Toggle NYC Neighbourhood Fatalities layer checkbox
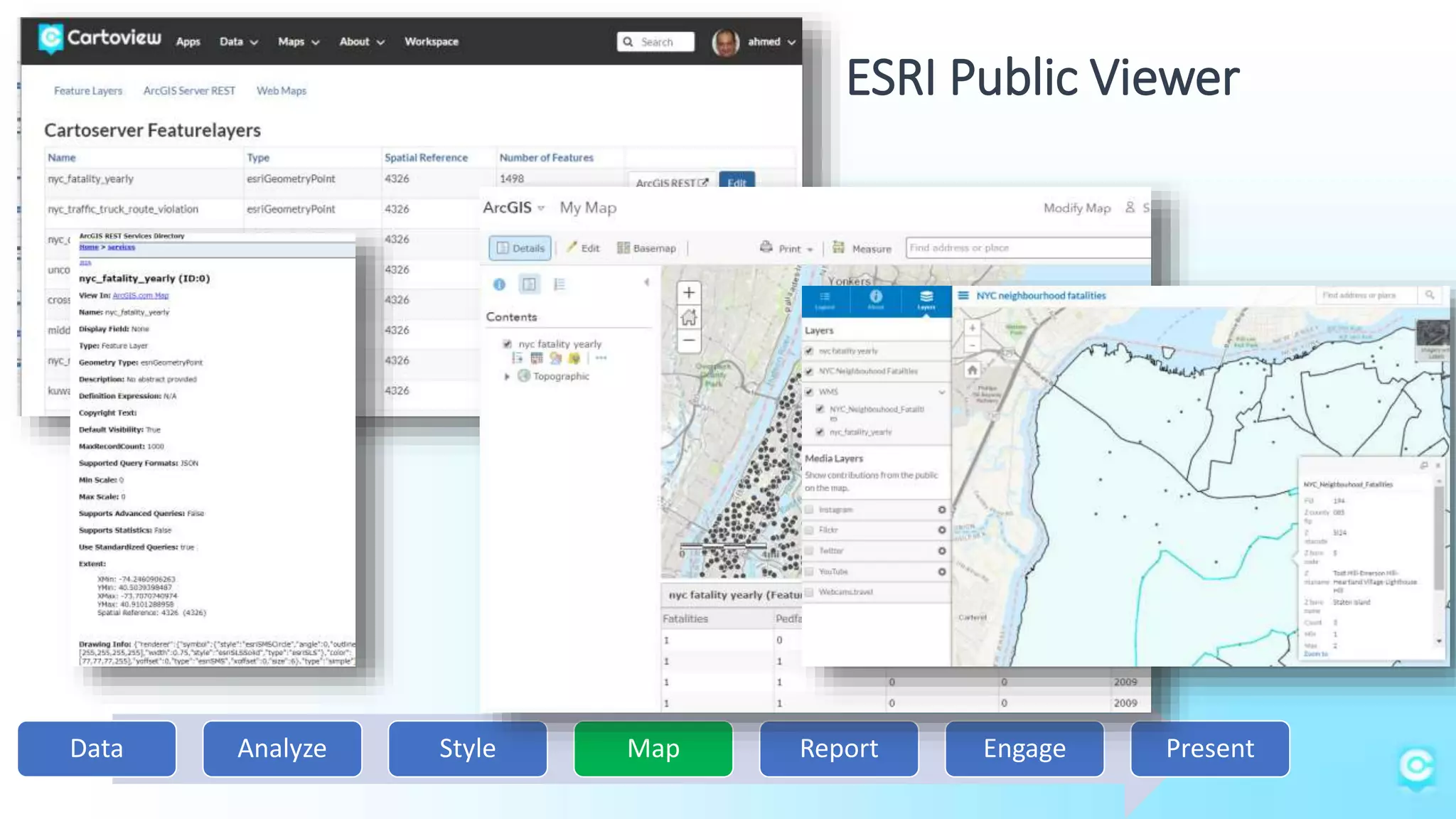 [x=809, y=371]
